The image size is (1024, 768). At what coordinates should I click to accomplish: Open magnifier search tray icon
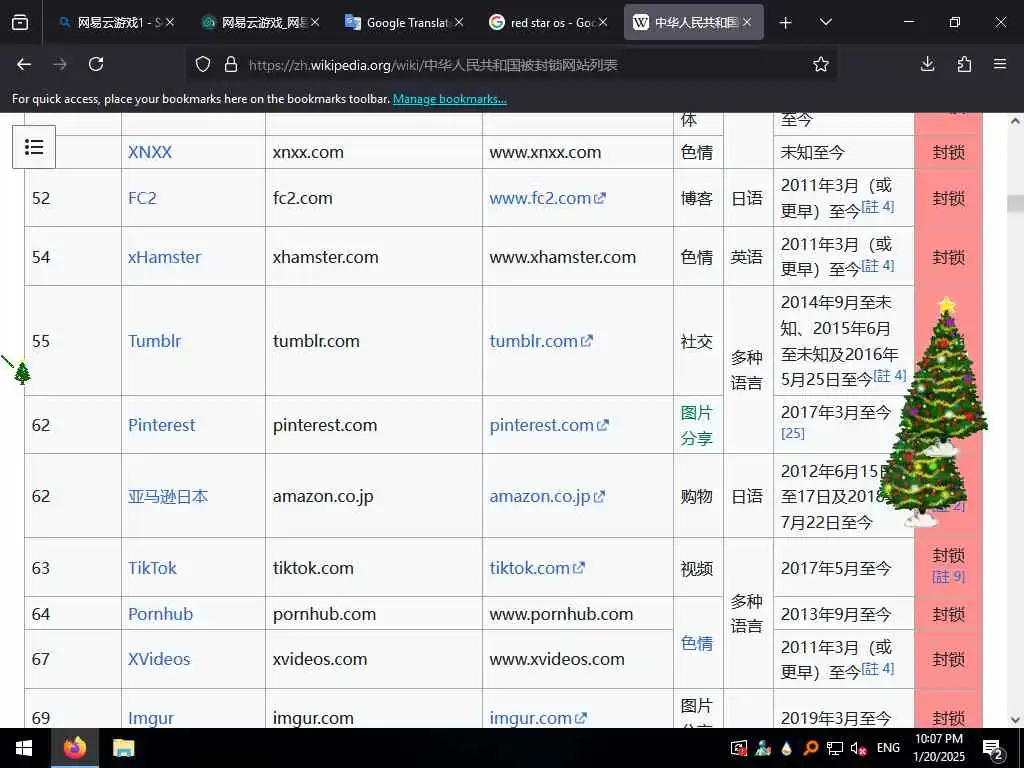tap(810, 748)
